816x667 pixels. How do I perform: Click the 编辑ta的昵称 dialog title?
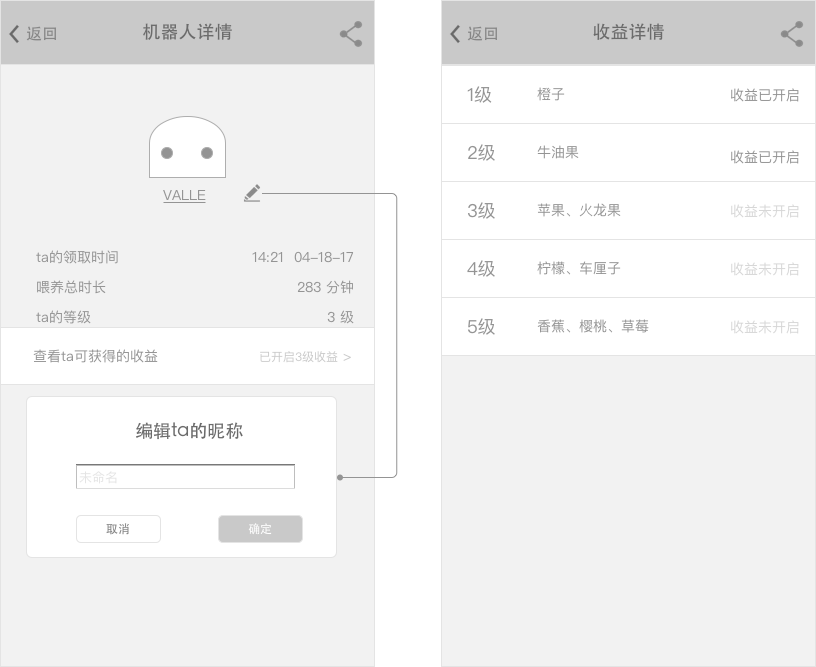(x=189, y=431)
